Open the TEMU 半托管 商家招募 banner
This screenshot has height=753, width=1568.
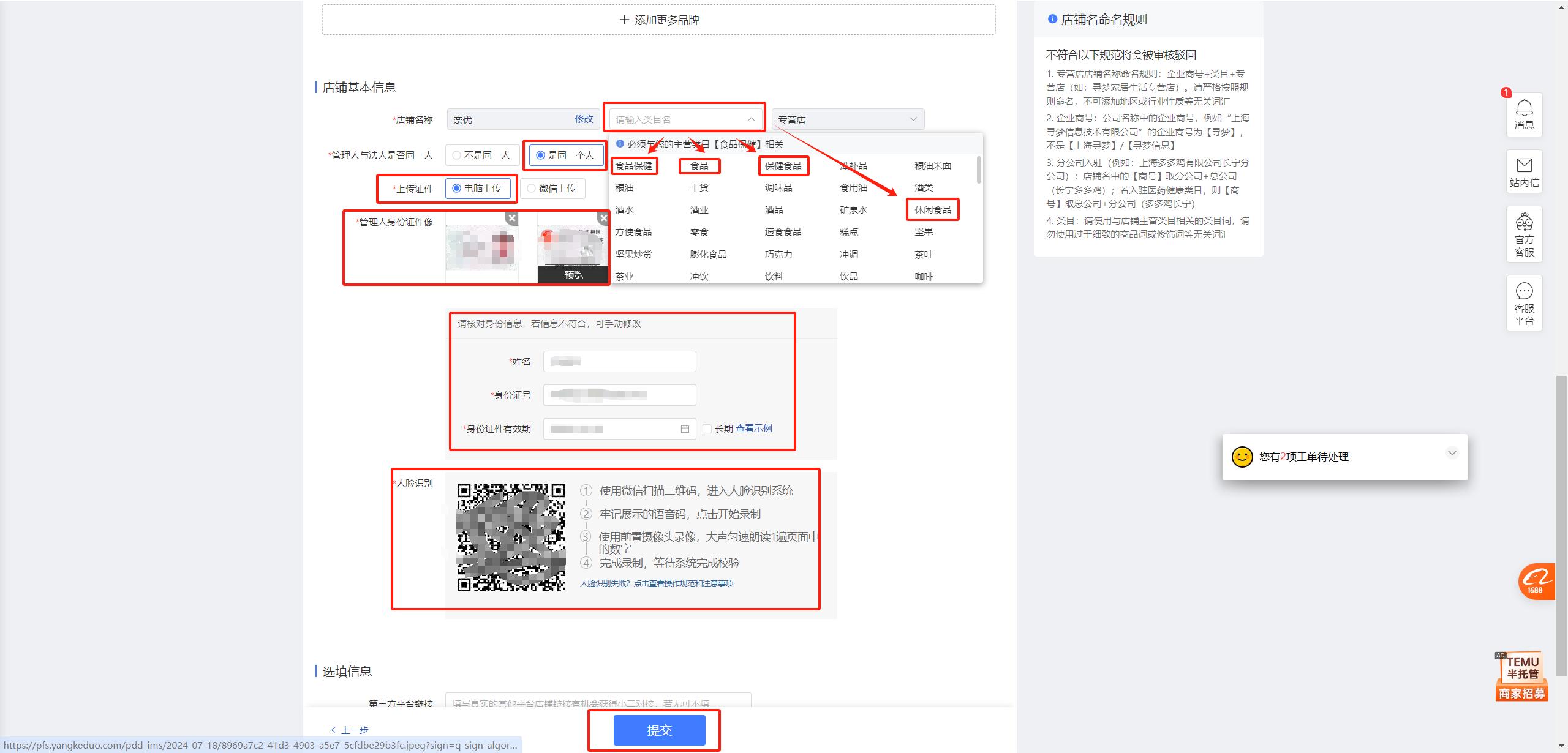[1521, 675]
